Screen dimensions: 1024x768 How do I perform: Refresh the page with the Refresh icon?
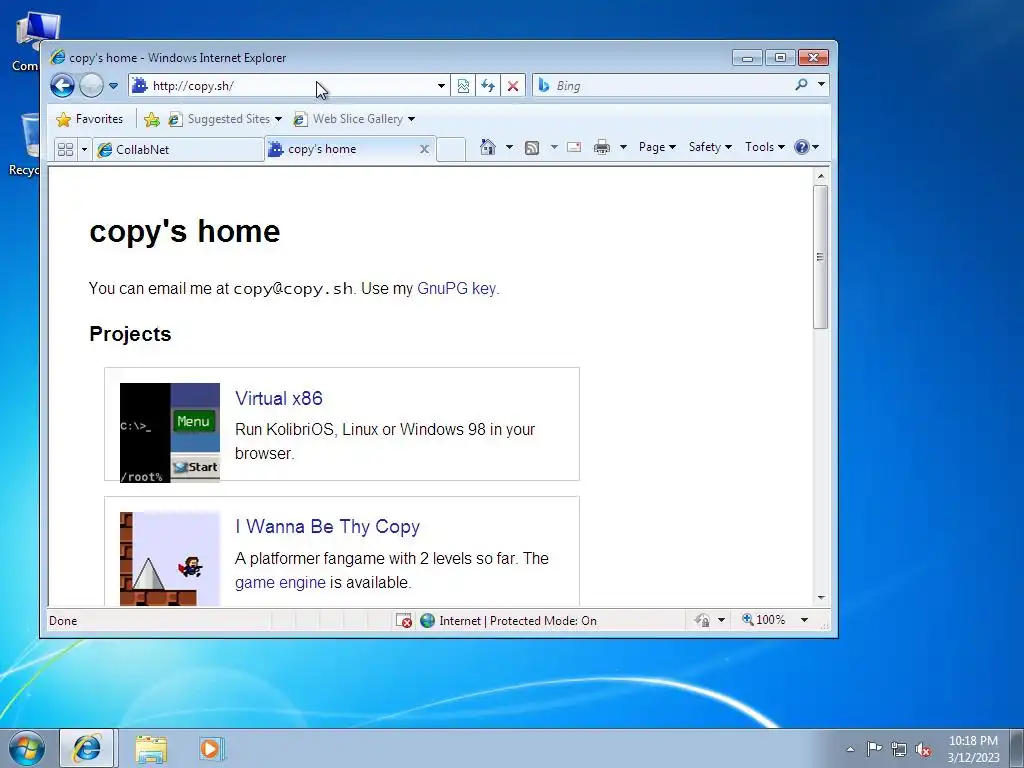tap(488, 86)
